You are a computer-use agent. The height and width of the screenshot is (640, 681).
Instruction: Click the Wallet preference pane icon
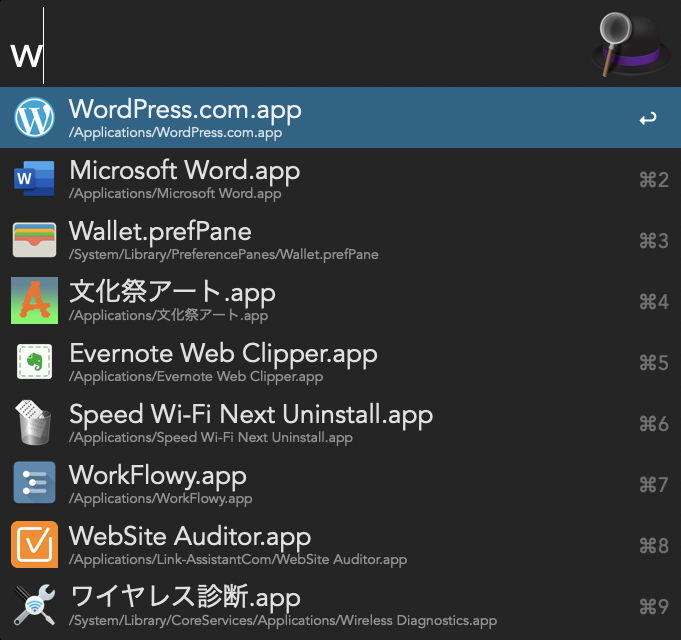pos(34,240)
